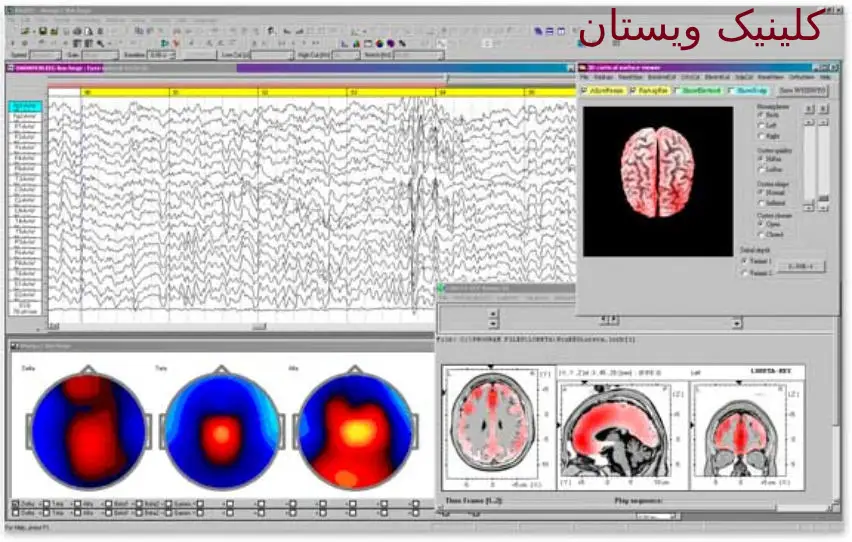Viewport: 852px width, 542px height.
Task: Toggle the first yellow checkbox in 3D window
Action: coord(584,90)
